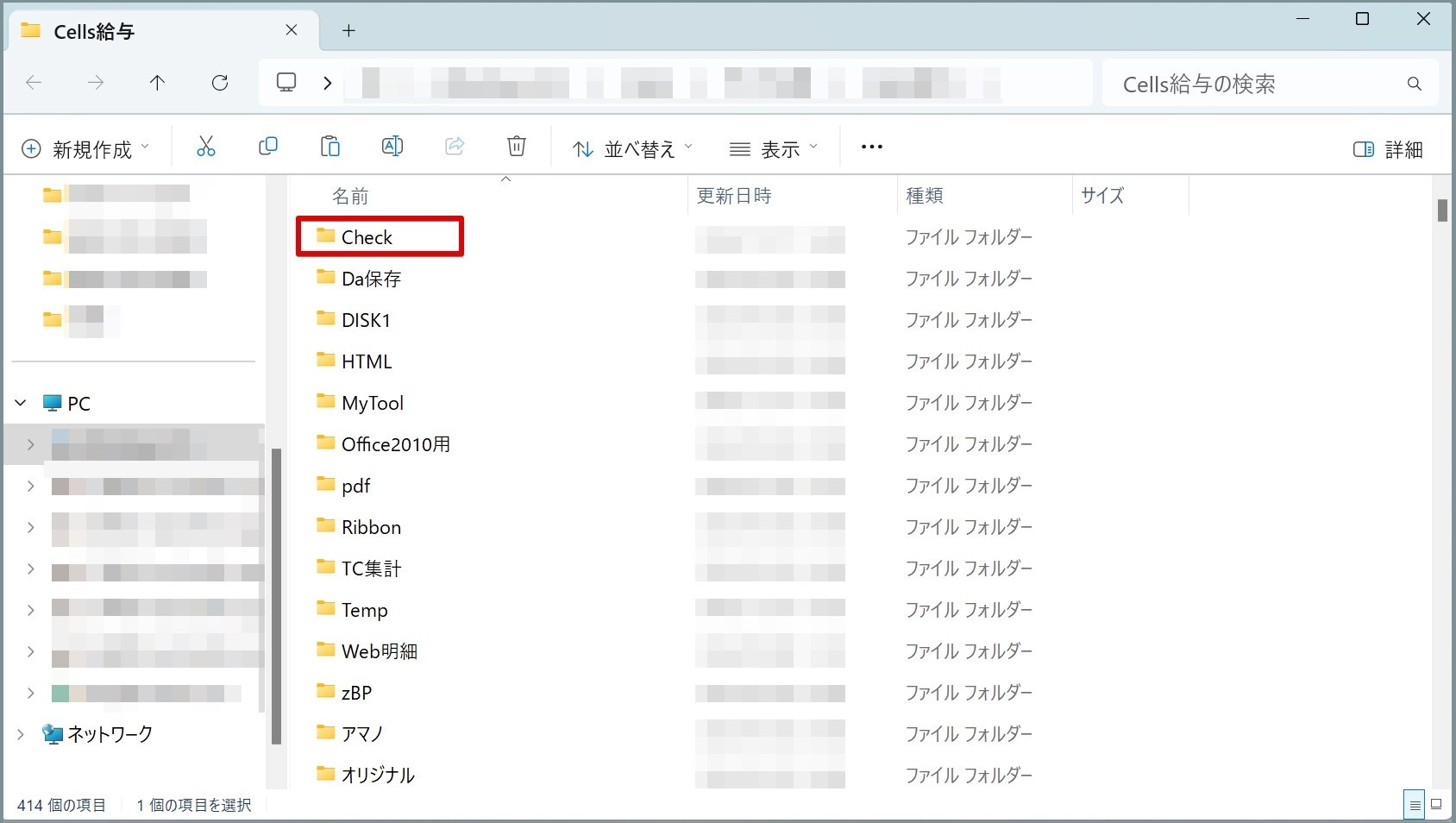
Task: Switch to large icons view in status bar
Action: coord(1436,804)
